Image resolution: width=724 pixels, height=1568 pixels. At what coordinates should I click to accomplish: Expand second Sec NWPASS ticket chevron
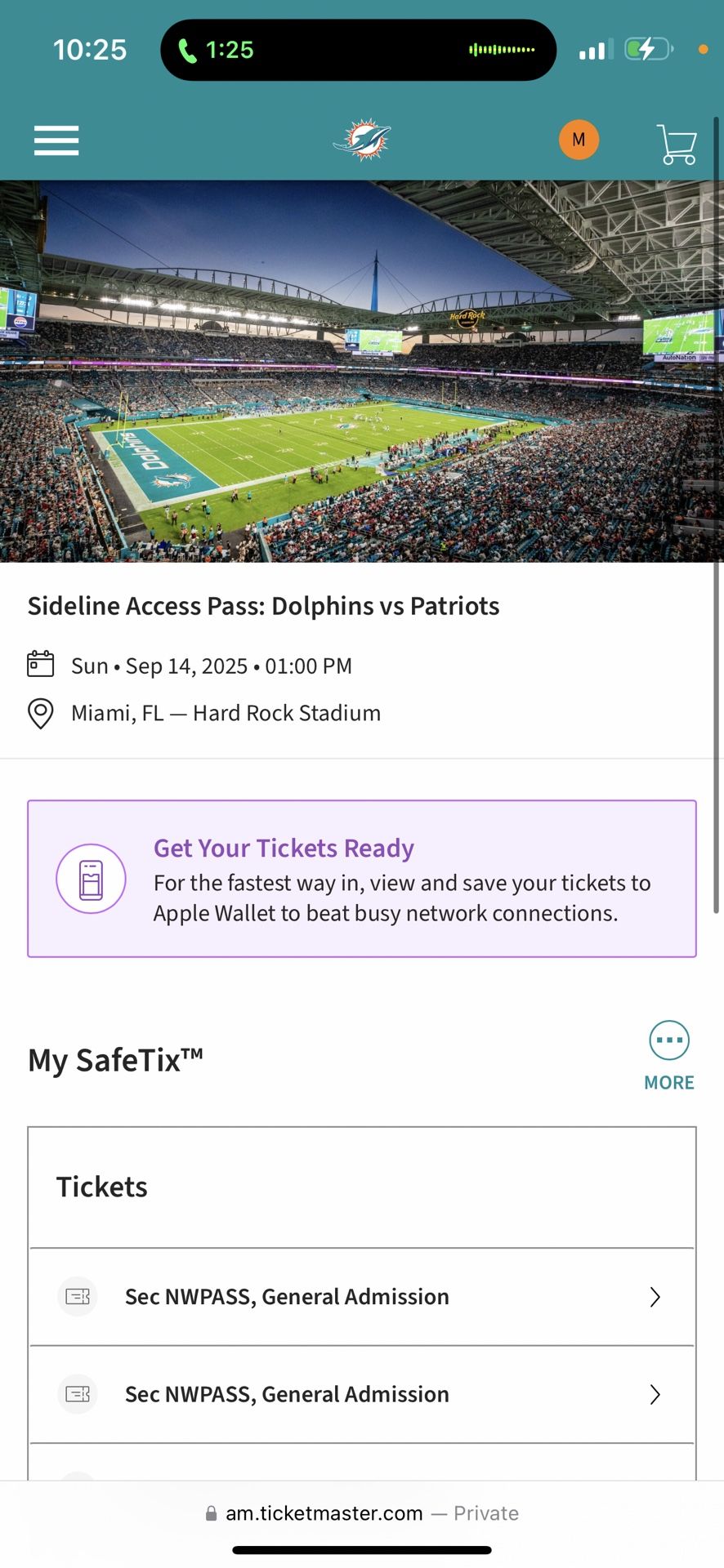pos(655,1394)
